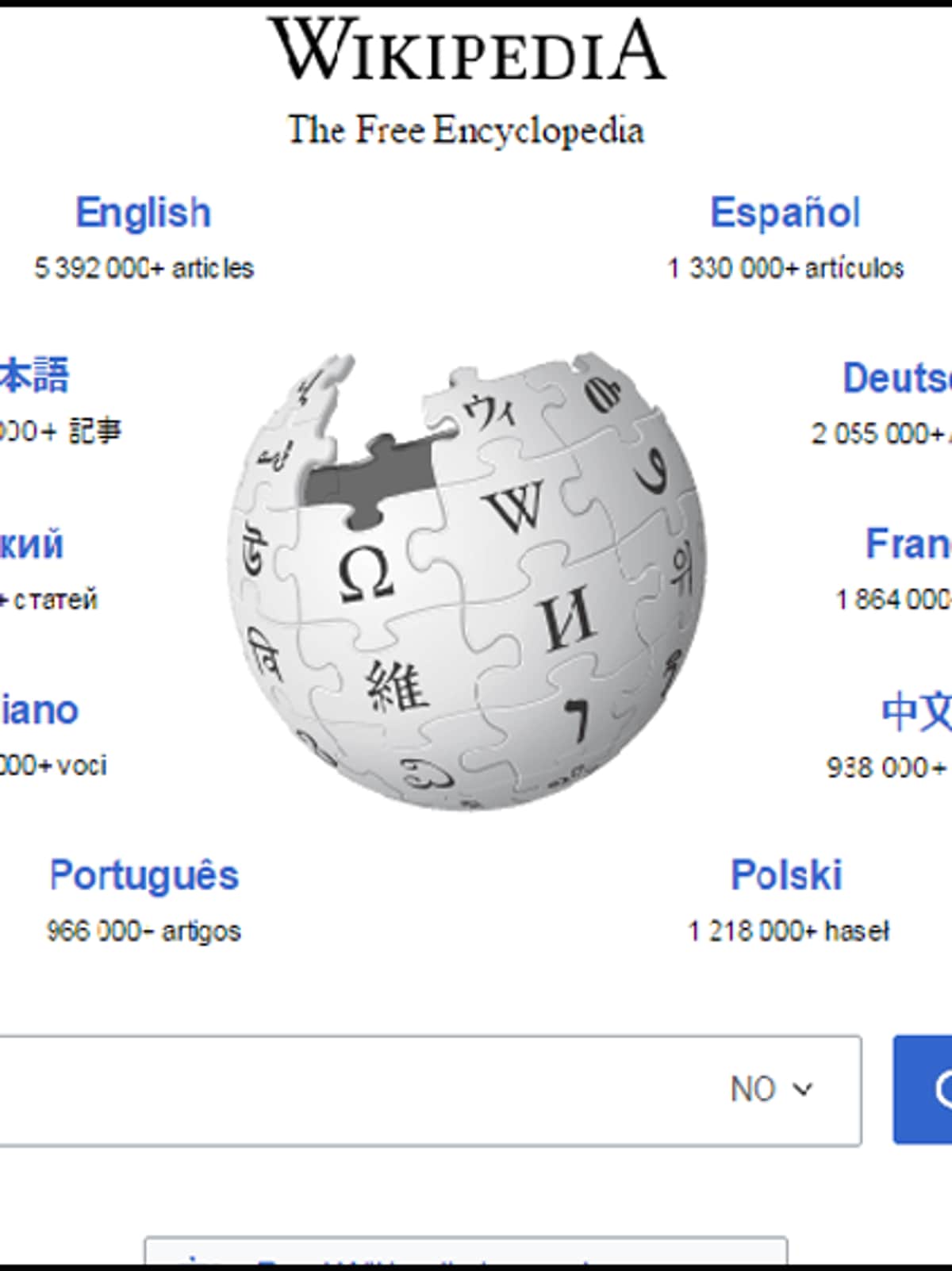Open the Português Wikipedia link
This screenshot has height=1271, width=952.
coord(144,876)
